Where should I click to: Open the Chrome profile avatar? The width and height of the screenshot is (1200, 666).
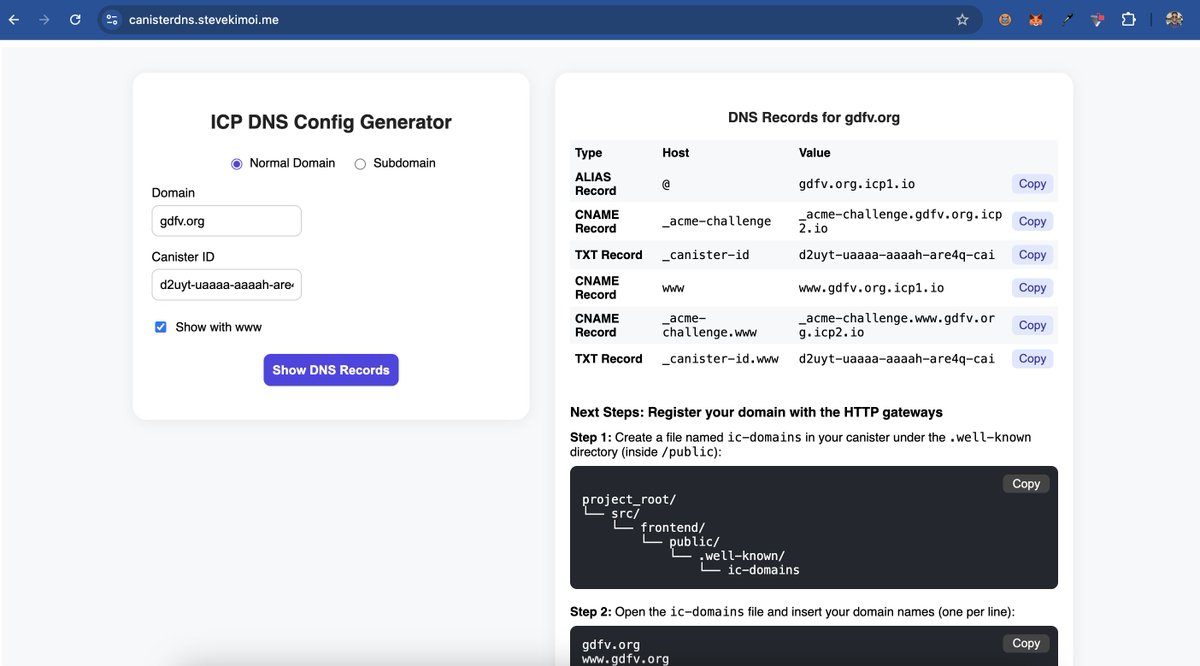pyautogui.click(x=1174, y=19)
